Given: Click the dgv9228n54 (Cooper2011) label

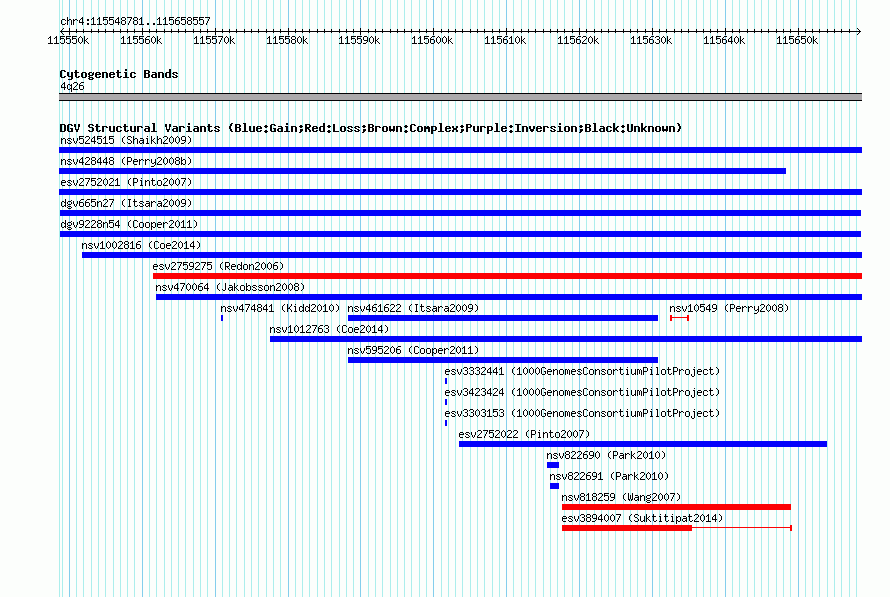Looking at the screenshot, I should 129,224.
